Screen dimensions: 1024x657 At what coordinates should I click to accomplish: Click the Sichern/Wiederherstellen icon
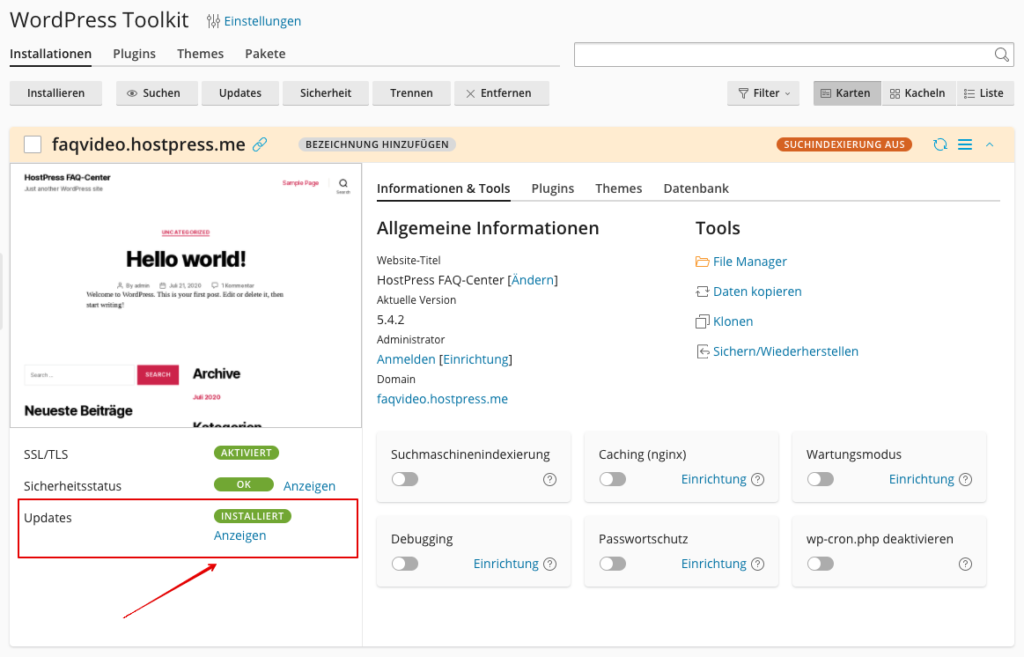[x=702, y=351]
